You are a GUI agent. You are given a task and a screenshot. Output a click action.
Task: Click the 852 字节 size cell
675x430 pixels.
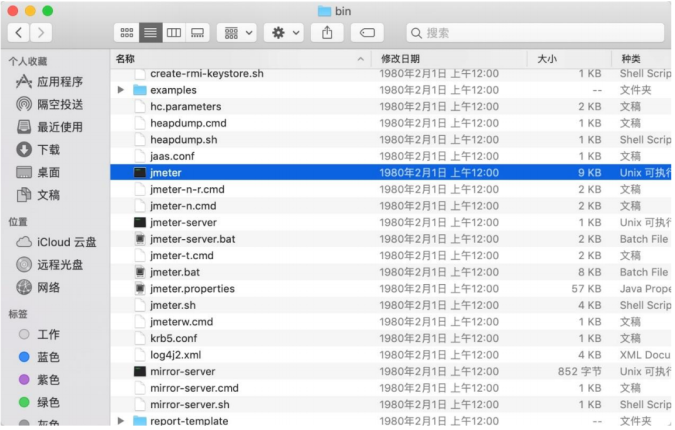(x=579, y=371)
